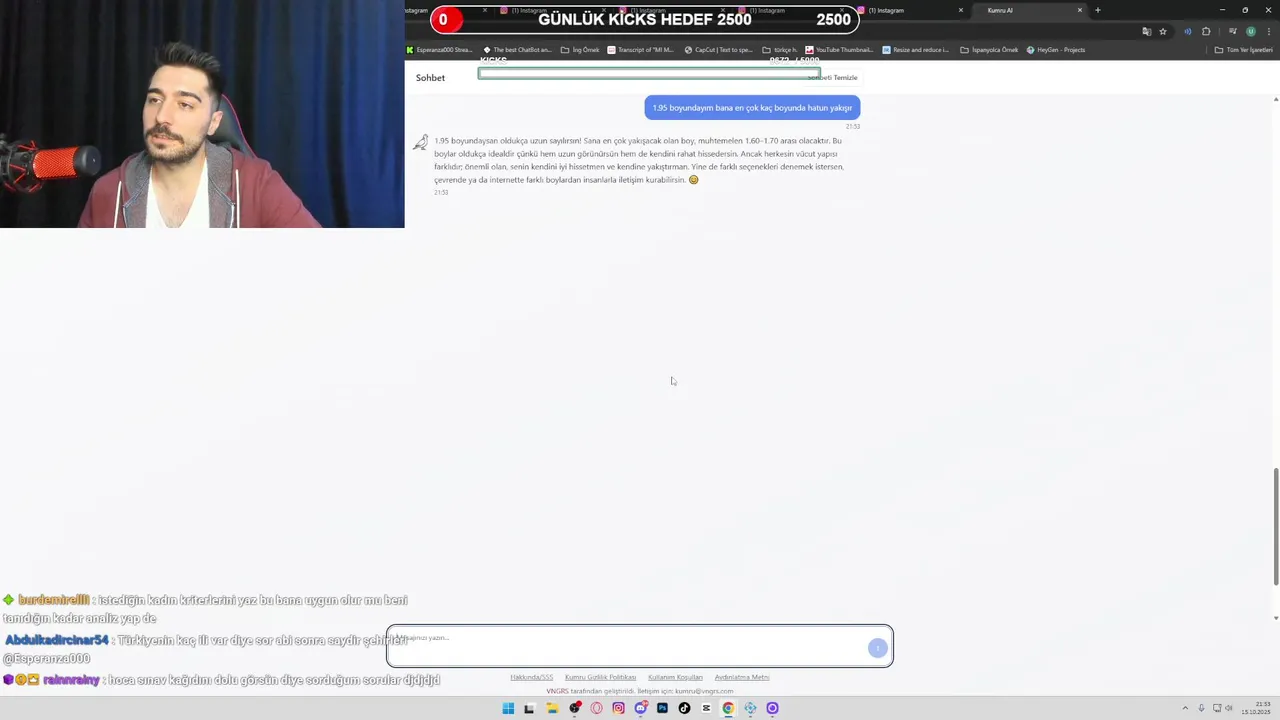Open the Transcript of MI M bookmark
Screen dimensions: 1280x720
click(x=641, y=50)
